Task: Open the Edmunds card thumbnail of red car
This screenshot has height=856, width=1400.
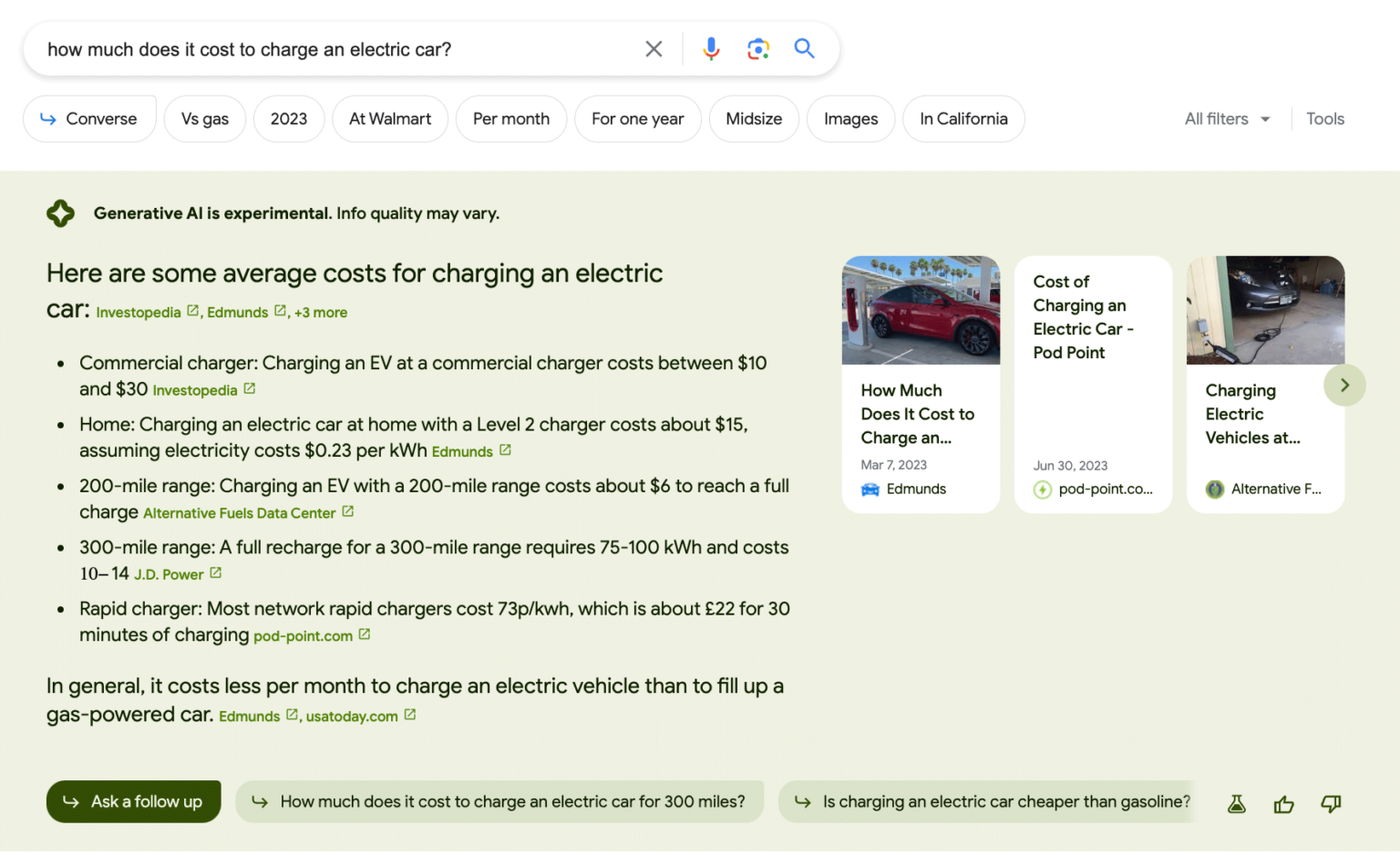Action: (921, 310)
